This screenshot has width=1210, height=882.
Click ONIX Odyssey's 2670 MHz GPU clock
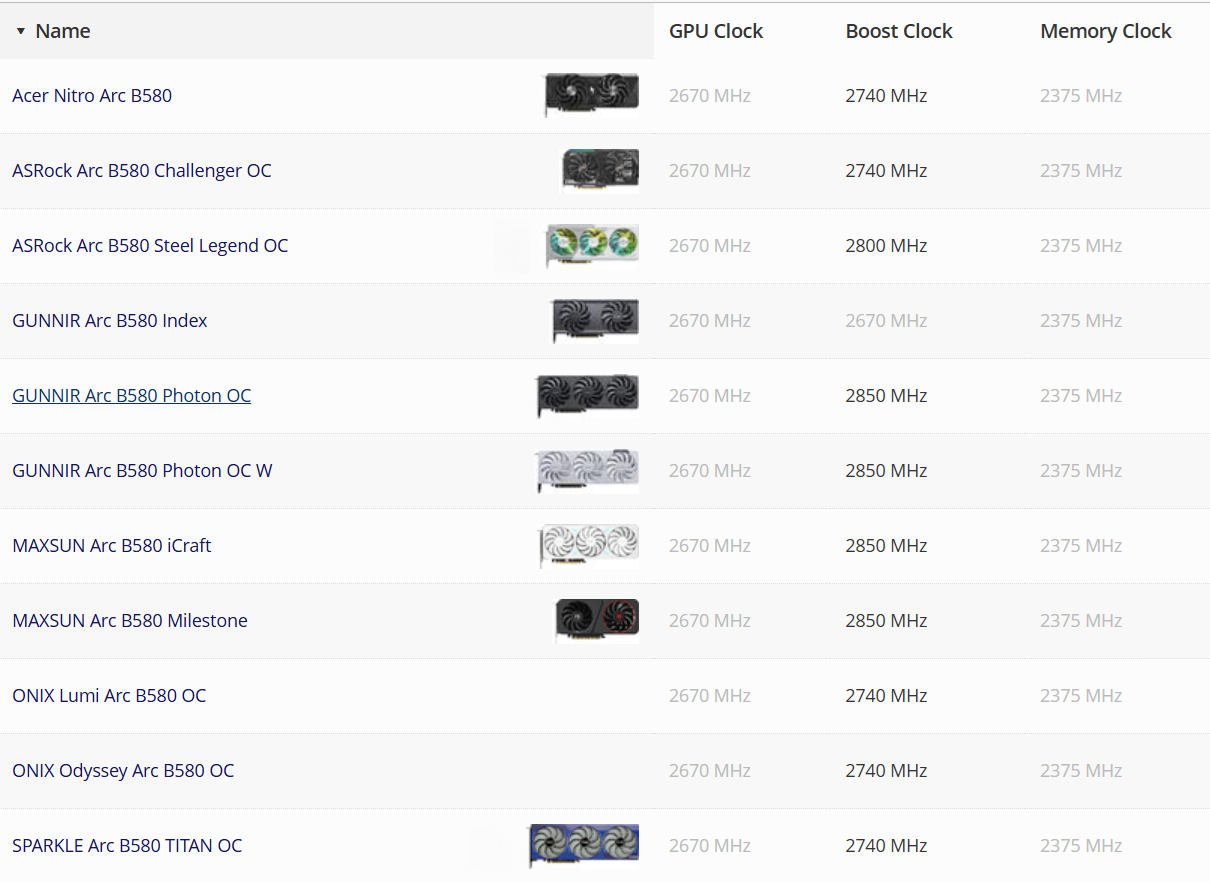pyautogui.click(x=710, y=771)
